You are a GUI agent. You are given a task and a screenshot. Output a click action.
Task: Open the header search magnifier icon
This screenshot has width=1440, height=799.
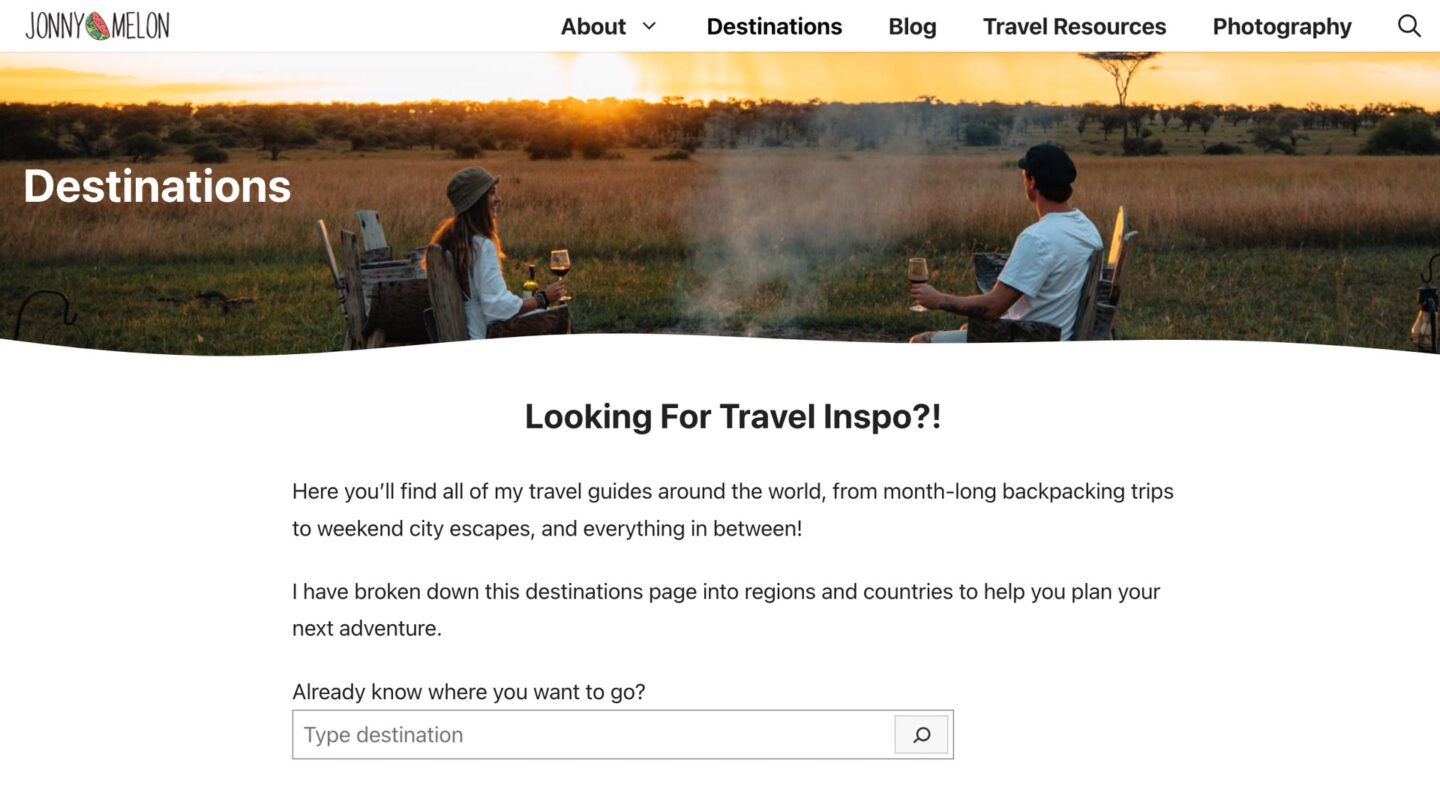(x=1409, y=26)
